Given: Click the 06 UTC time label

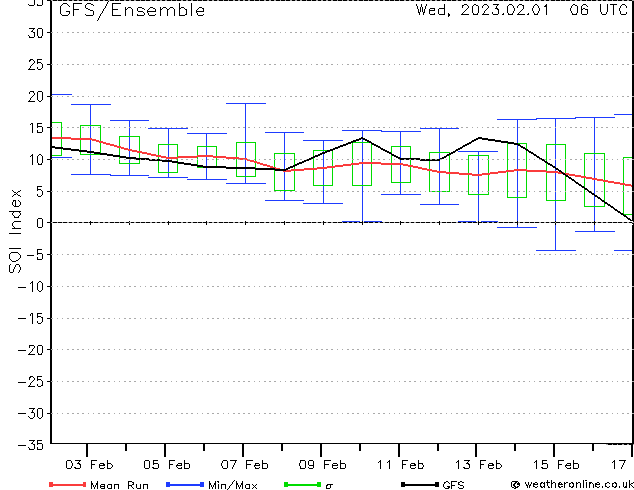Looking at the screenshot, I should pyautogui.click(x=599, y=10).
